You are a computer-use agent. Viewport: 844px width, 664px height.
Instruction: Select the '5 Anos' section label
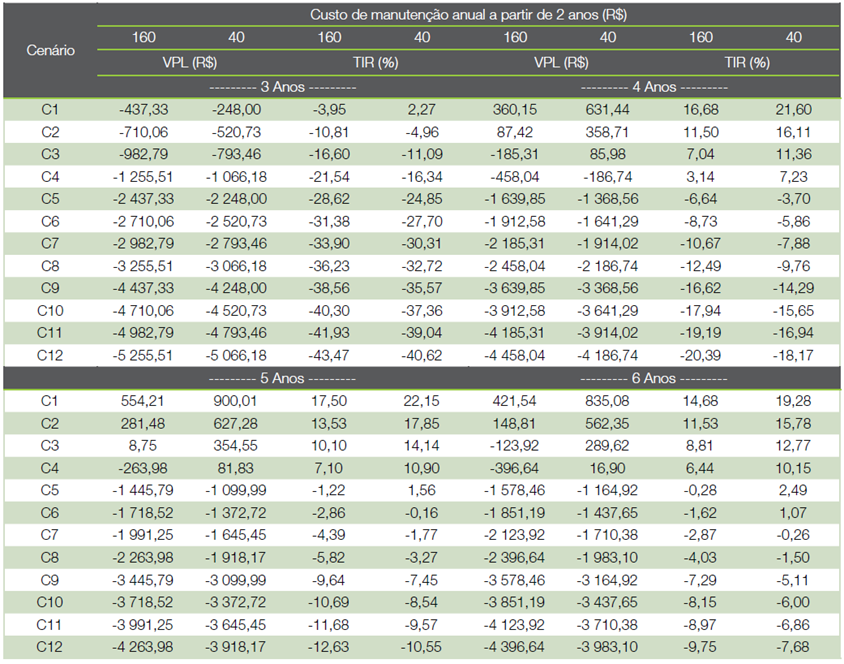coord(282,378)
